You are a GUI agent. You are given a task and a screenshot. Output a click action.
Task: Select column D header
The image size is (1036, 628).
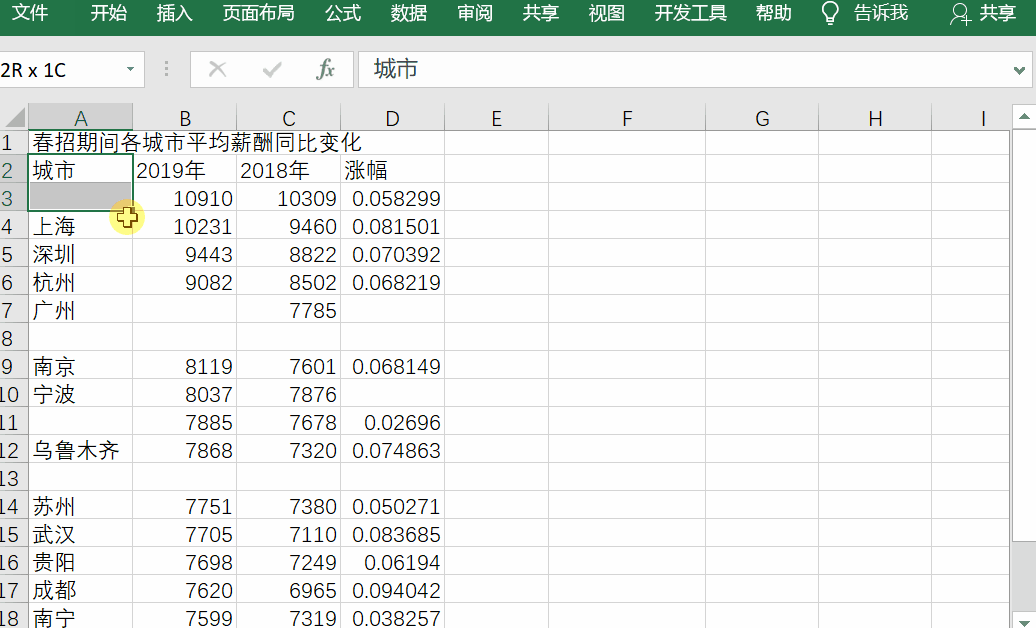coord(392,118)
